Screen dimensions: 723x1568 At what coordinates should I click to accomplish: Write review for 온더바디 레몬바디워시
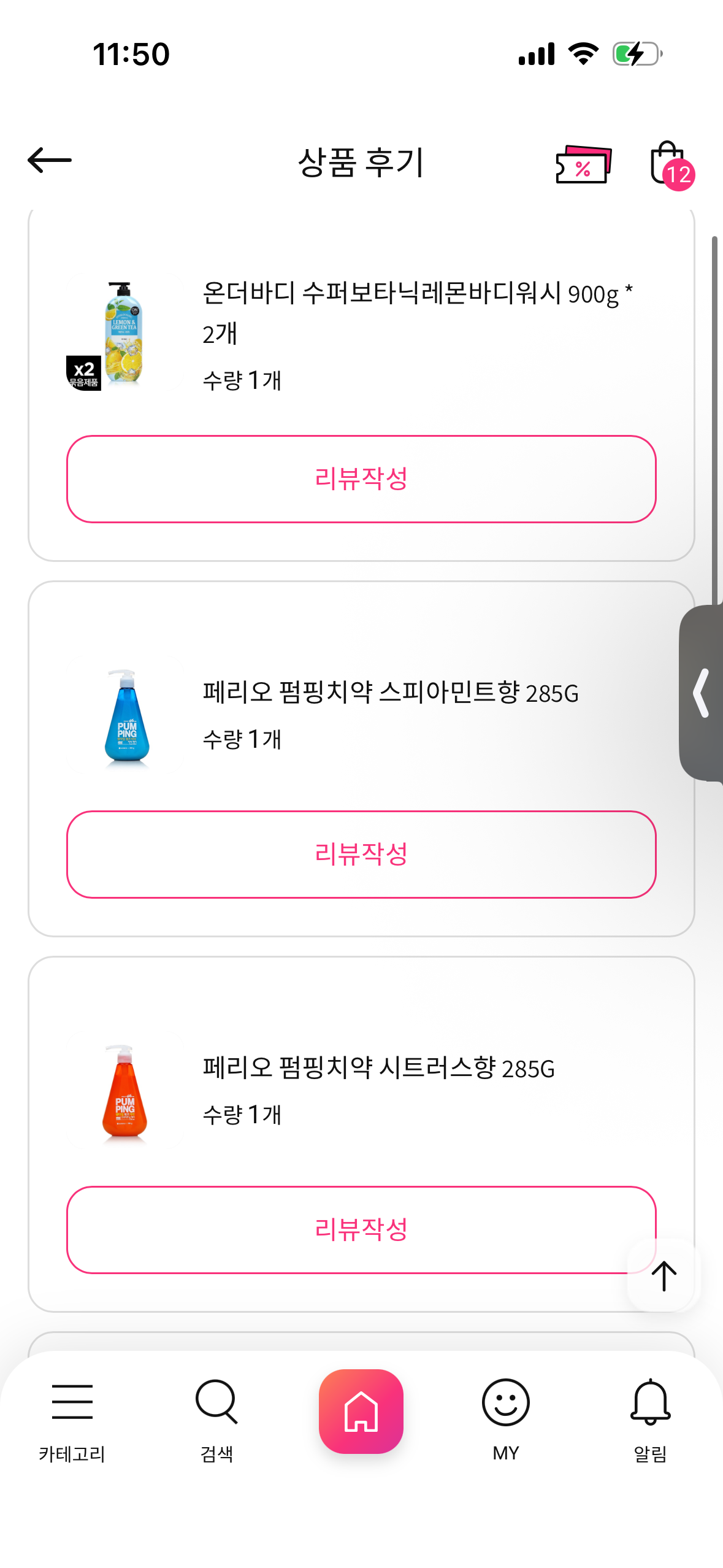361,479
